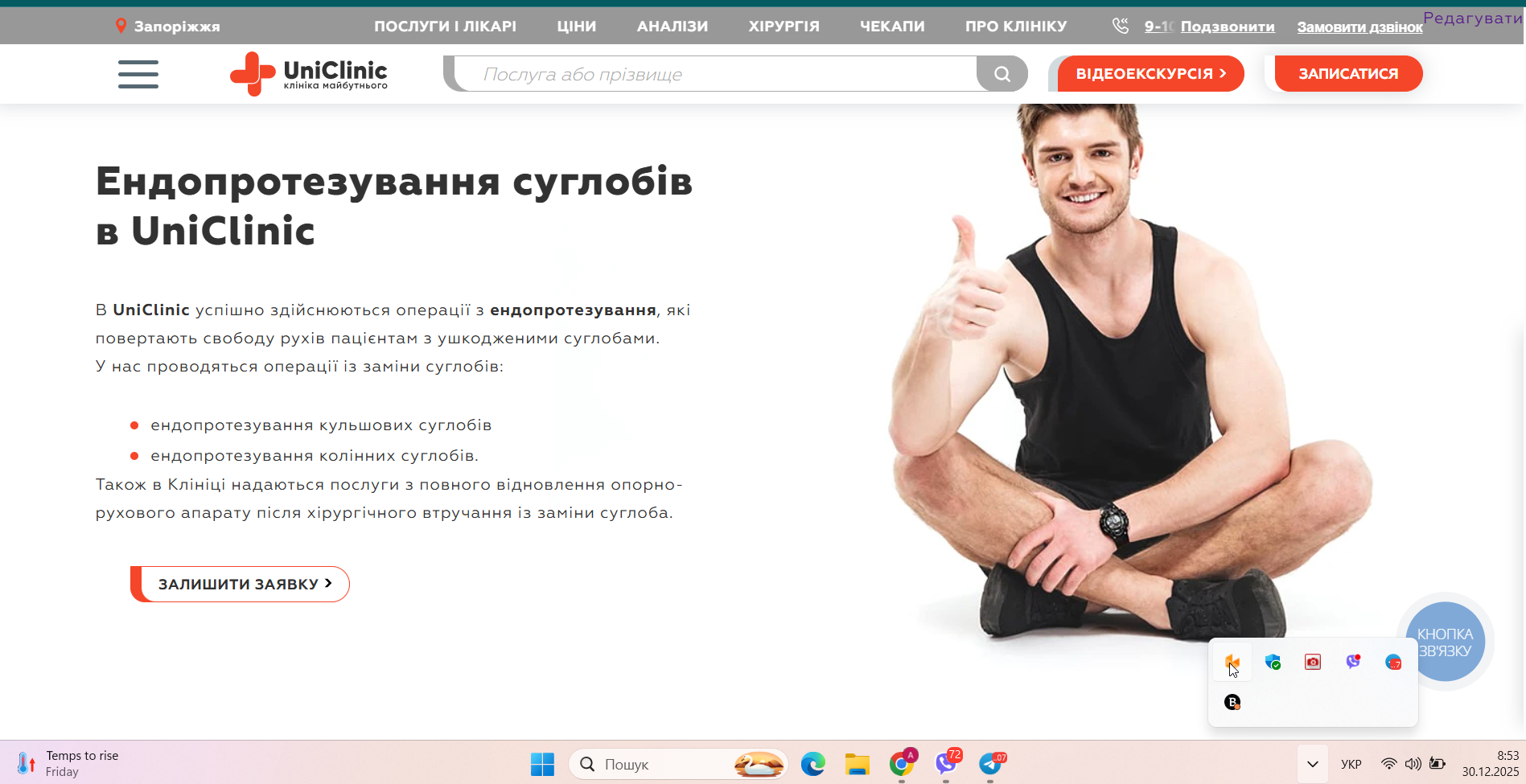Open the weather widget Temps to rise

pyautogui.click(x=68, y=763)
